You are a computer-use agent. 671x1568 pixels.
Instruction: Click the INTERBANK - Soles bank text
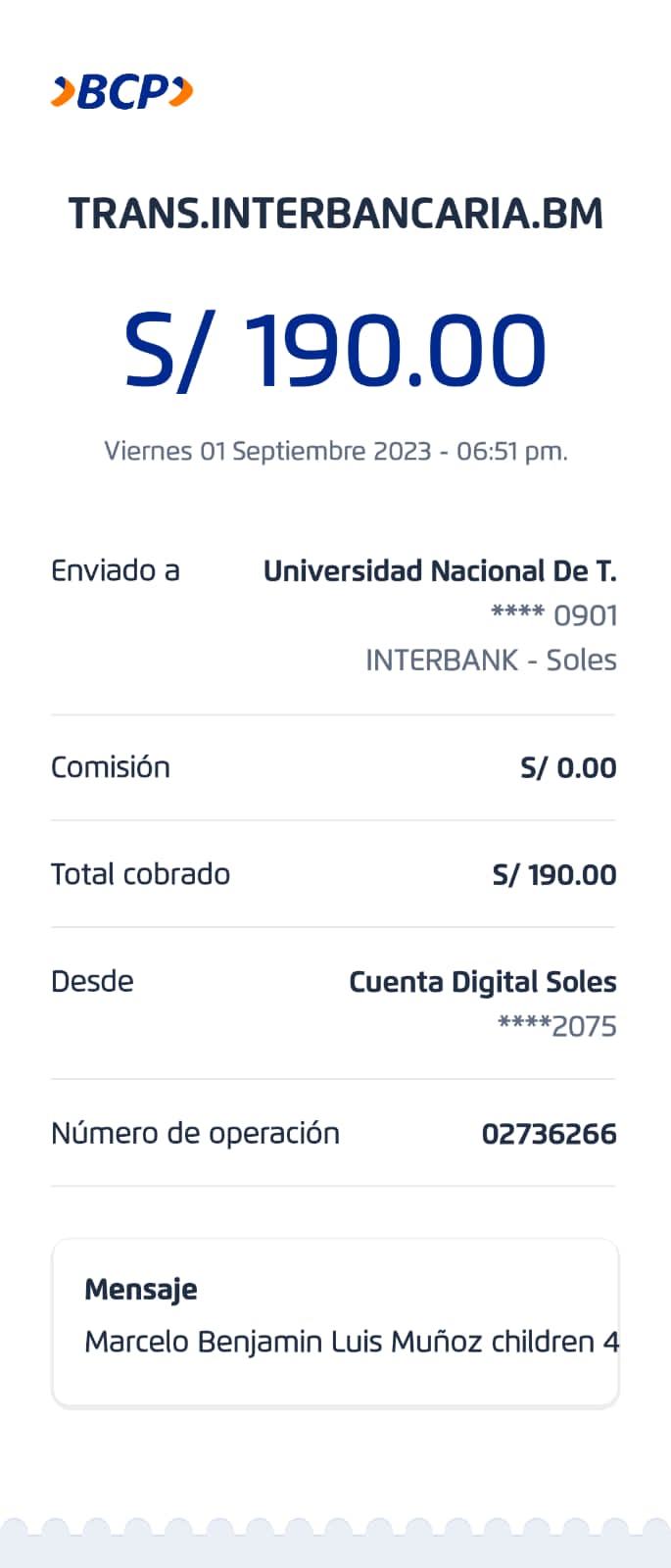pyautogui.click(x=491, y=661)
